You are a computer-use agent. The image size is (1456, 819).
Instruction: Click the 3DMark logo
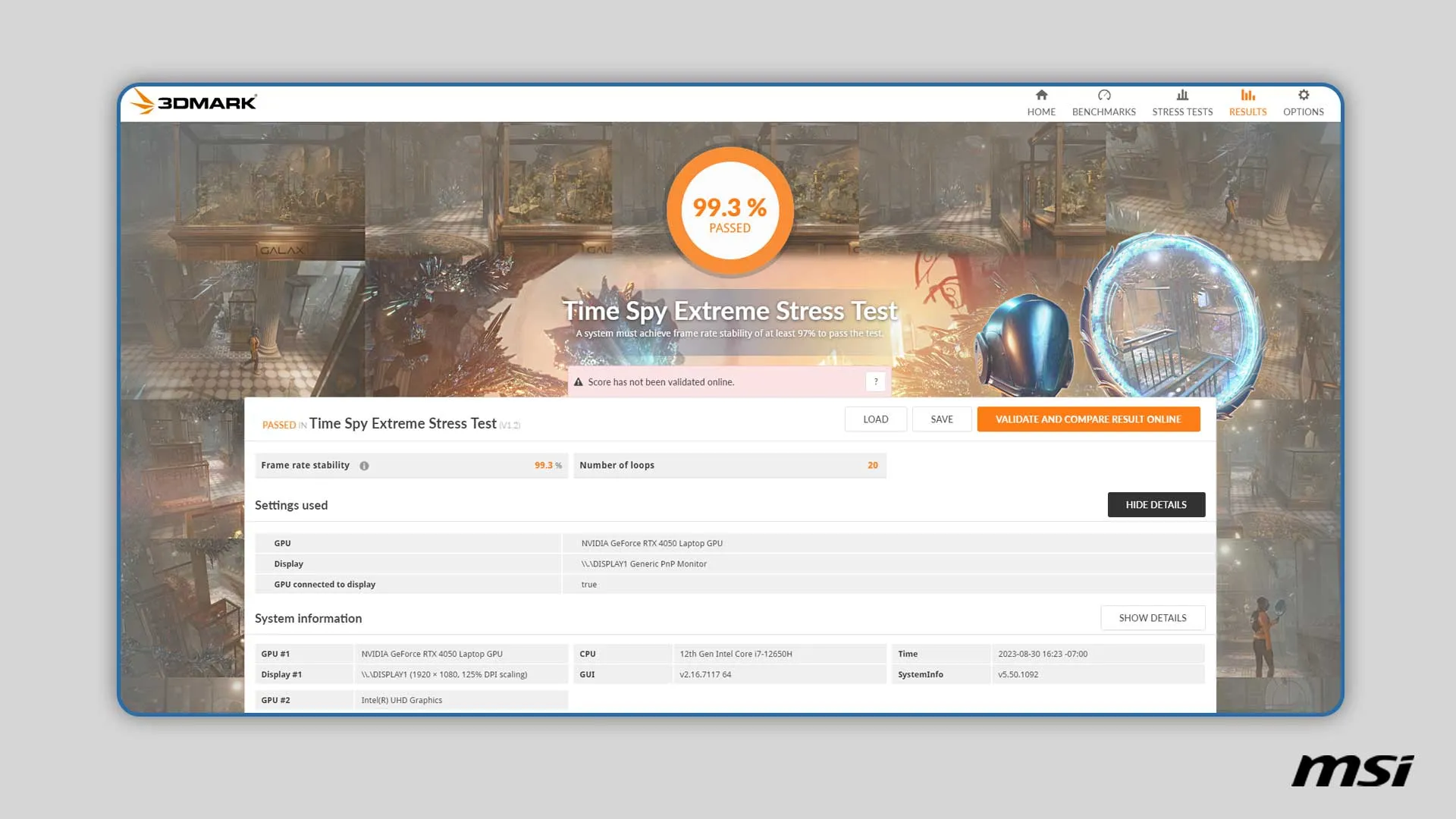pyautogui.click(x=193, y=102)
